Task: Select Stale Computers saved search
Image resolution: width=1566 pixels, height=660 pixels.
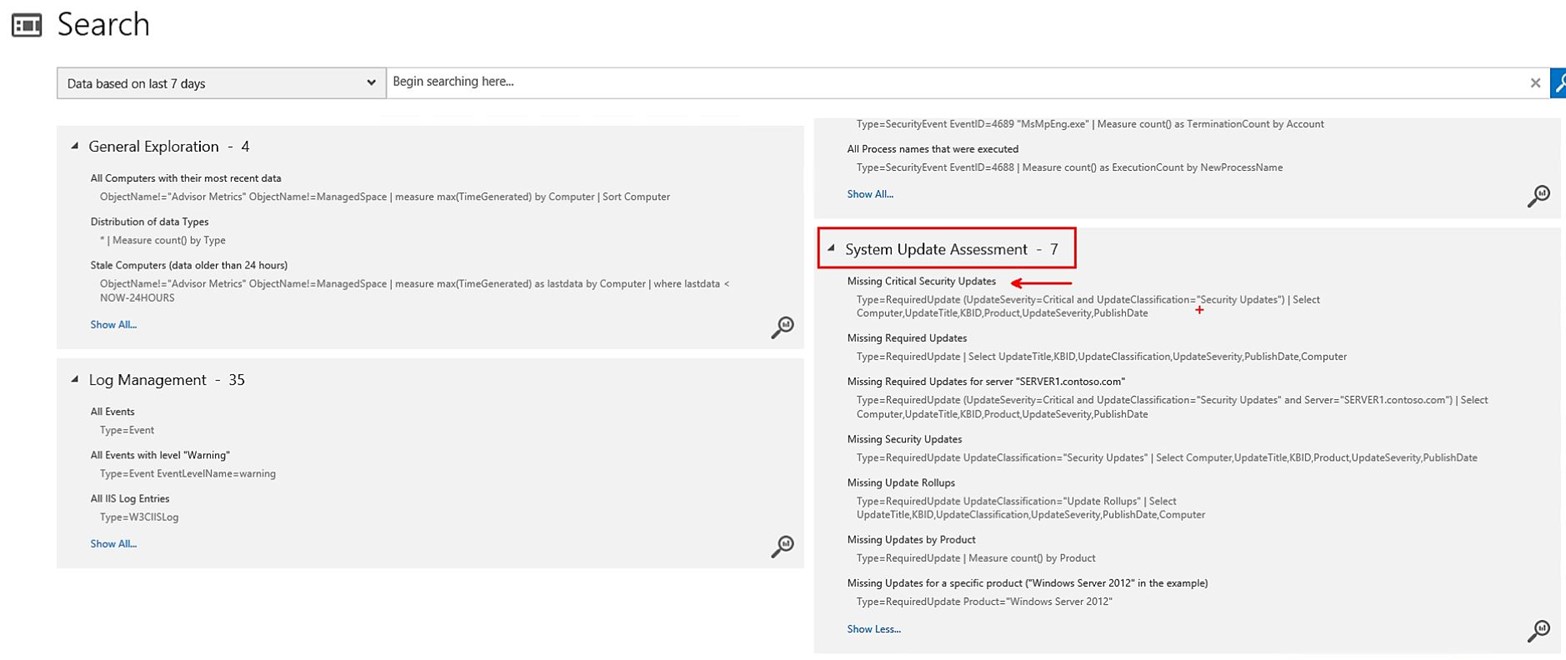Action: tap(188, 265)
